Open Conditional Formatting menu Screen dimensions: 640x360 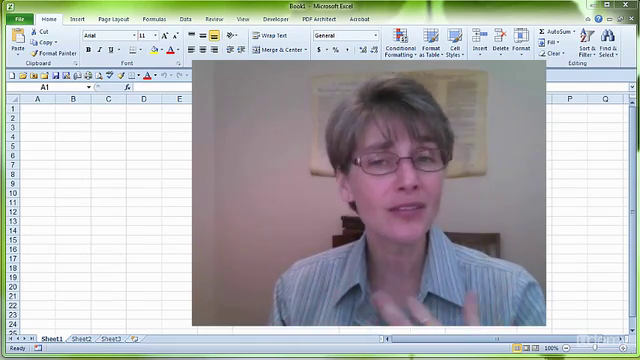(x=400, y=43)
